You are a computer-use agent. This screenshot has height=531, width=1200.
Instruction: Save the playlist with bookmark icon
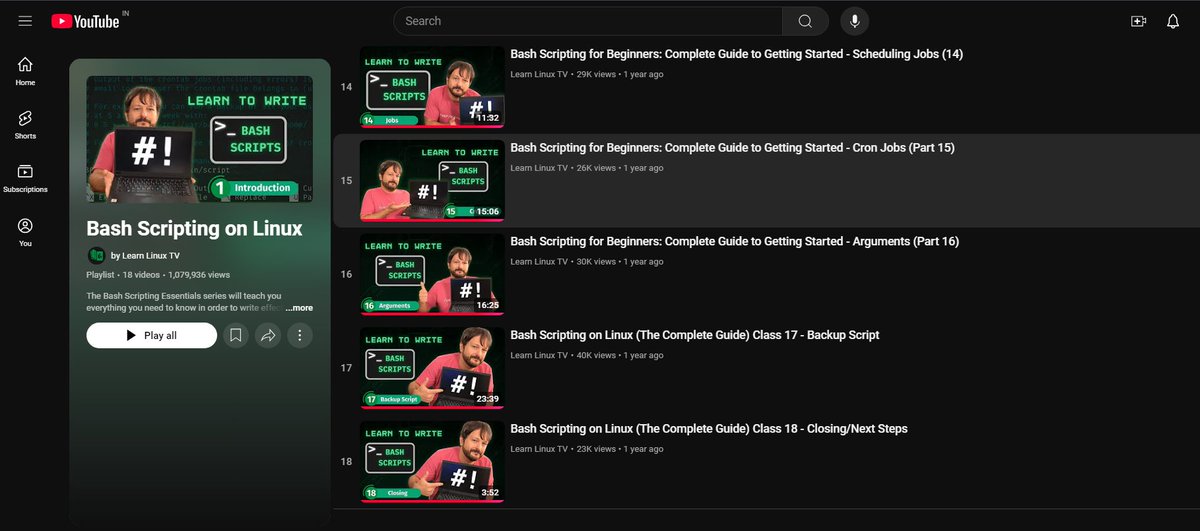click(235, 335)
